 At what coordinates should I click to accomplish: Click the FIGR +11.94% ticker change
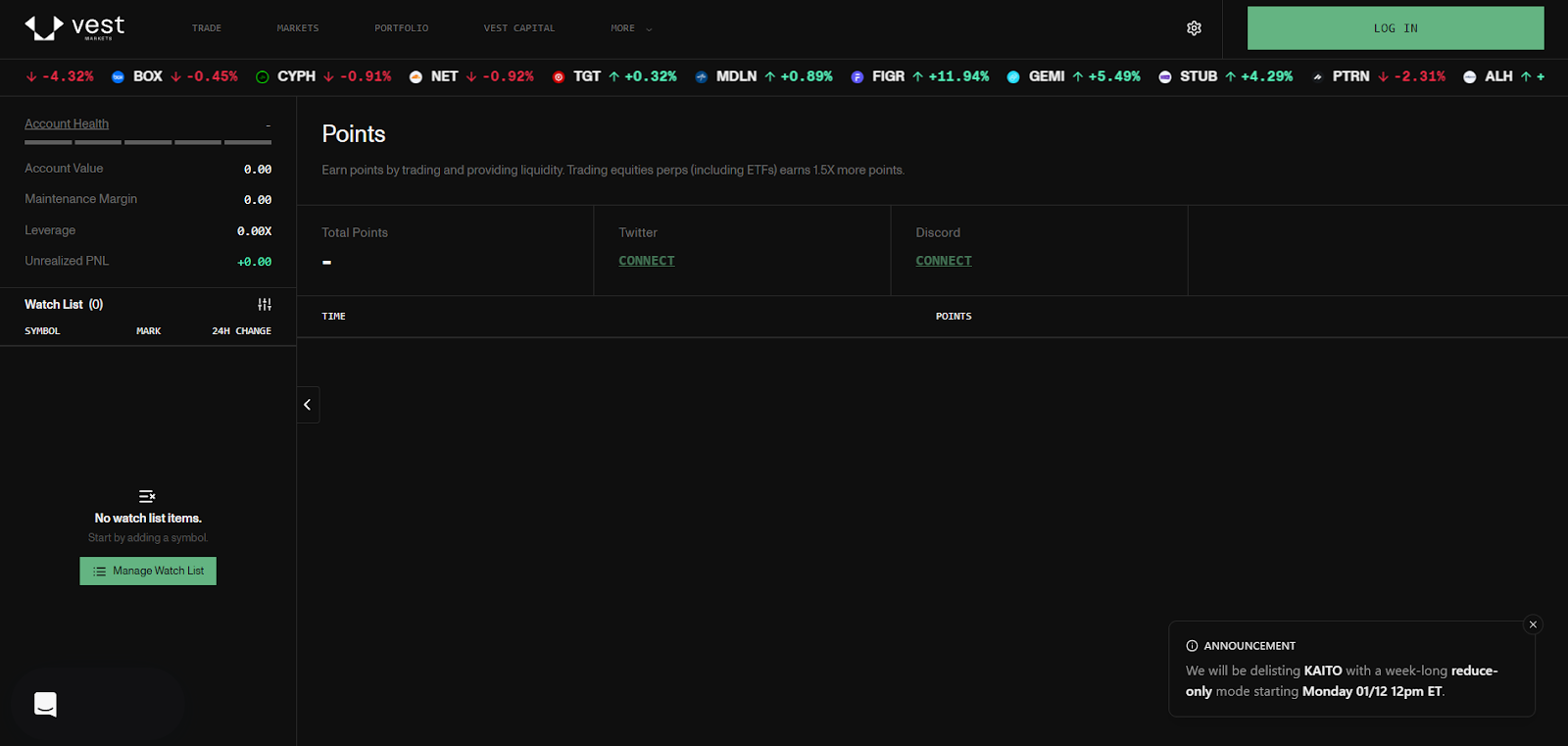[x=951, y=76]
